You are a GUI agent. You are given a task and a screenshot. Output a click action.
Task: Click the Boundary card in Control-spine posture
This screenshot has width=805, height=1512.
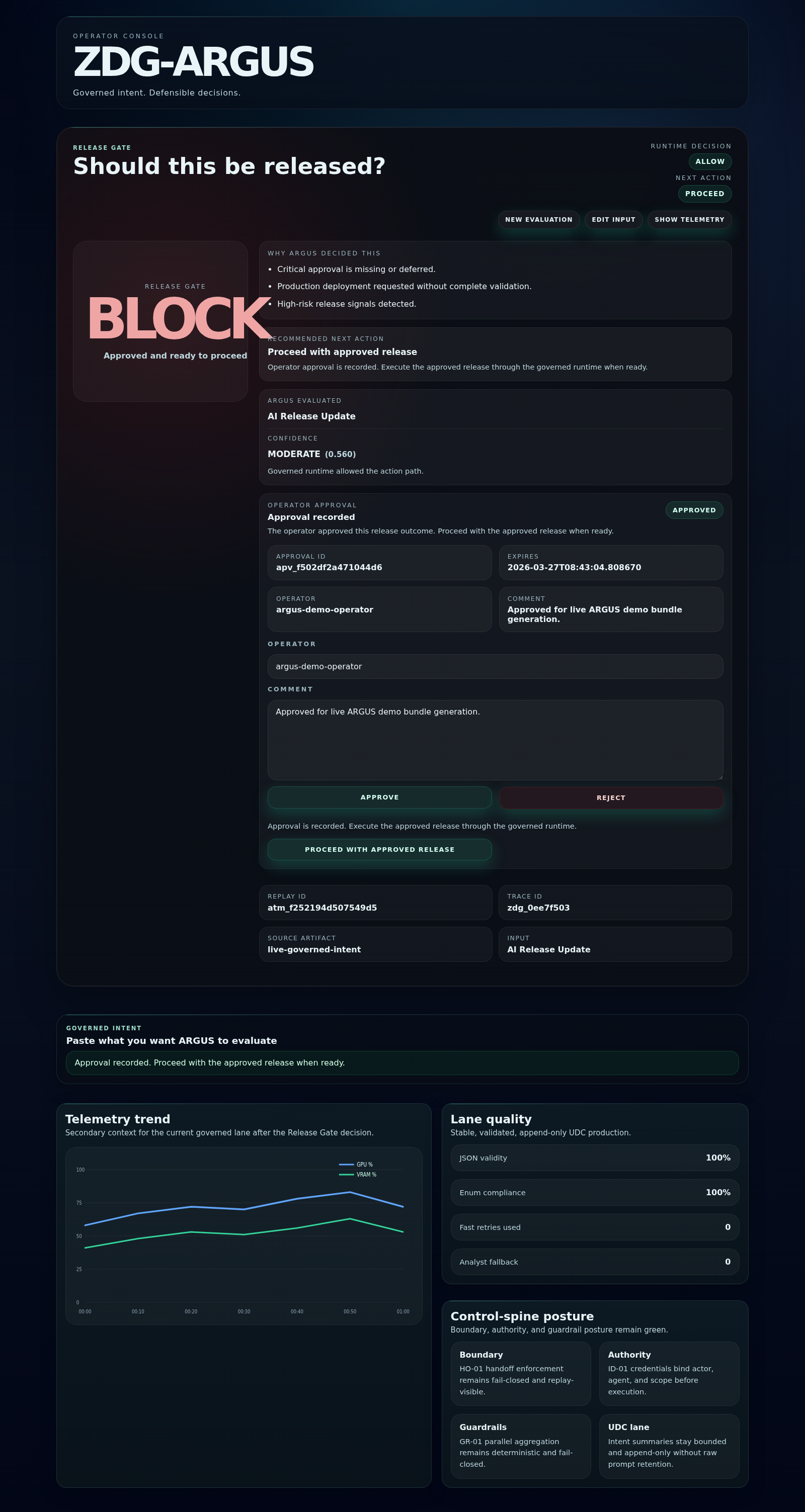tap(520, 1374)
